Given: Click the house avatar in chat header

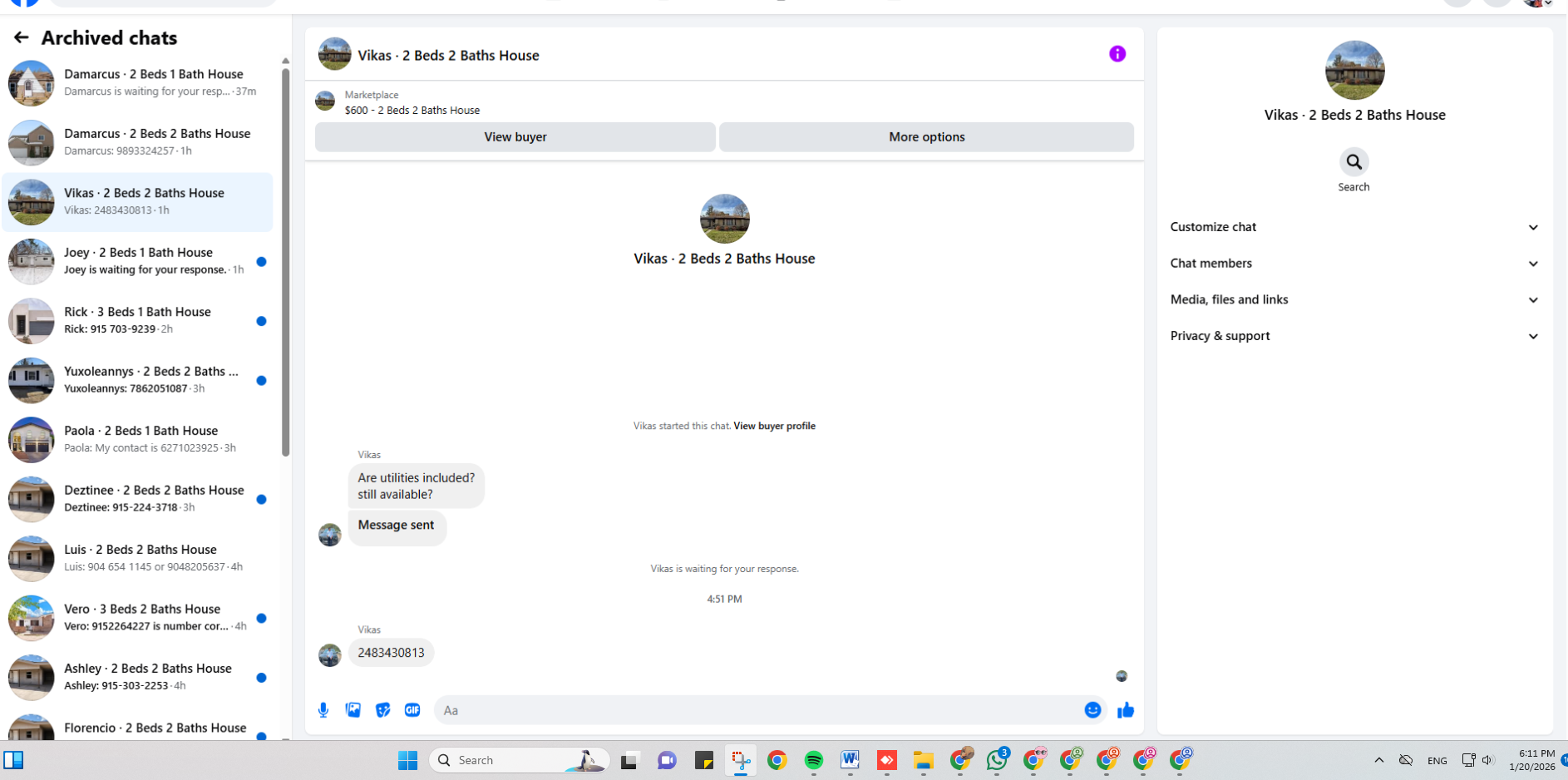Looking at the screenshot, I should point(334,54).
